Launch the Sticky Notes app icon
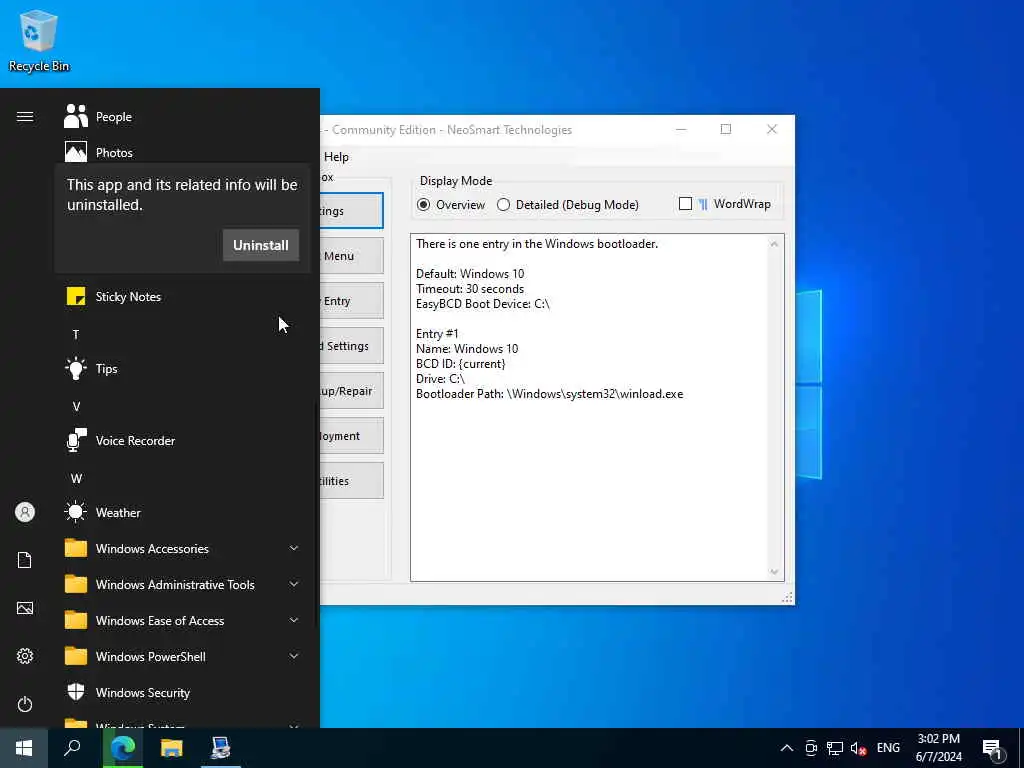Image resolution: width=1024 pixels, height=768 pixels. pos(76,296)
